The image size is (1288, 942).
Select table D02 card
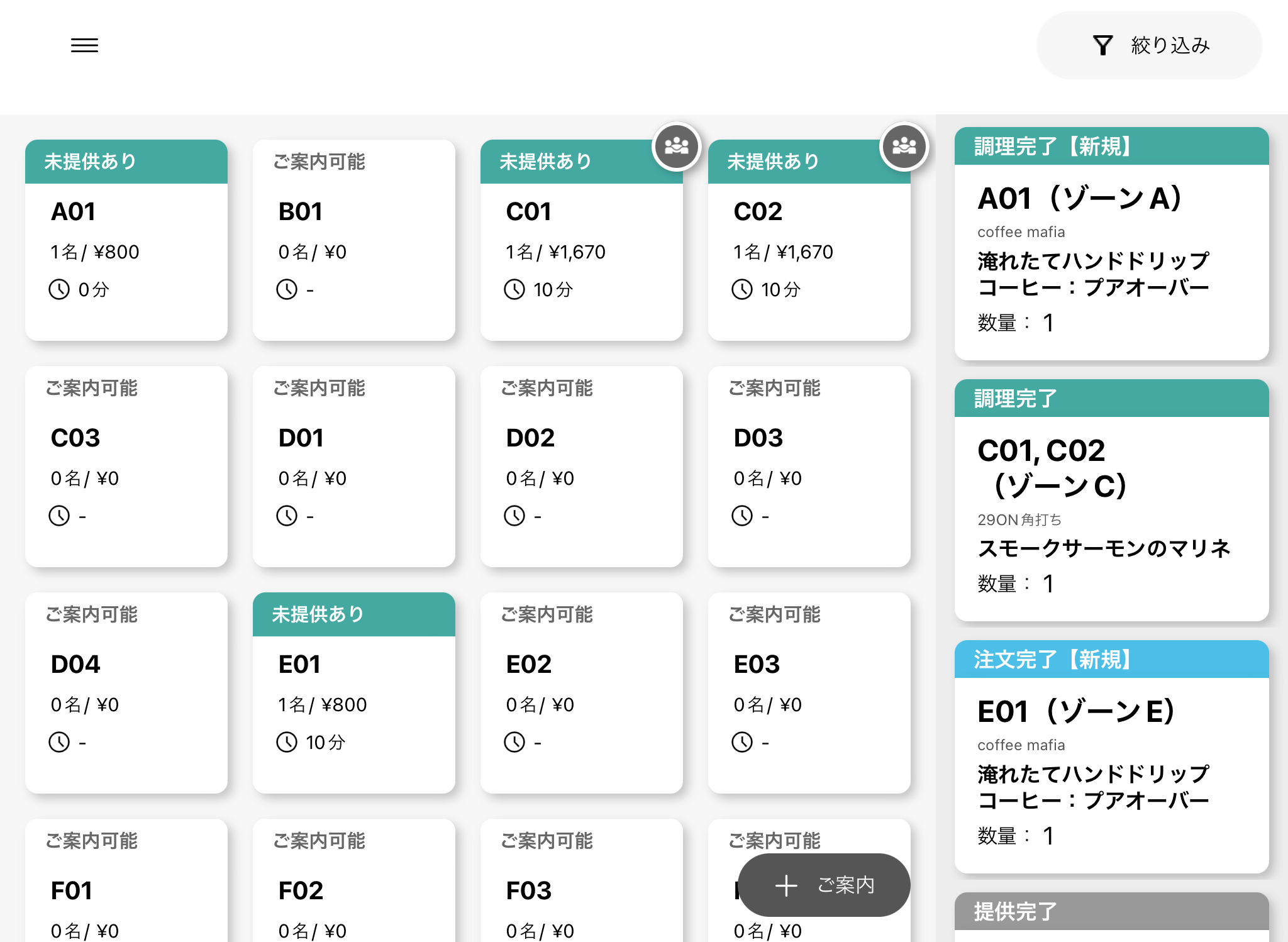pos(581,465)
